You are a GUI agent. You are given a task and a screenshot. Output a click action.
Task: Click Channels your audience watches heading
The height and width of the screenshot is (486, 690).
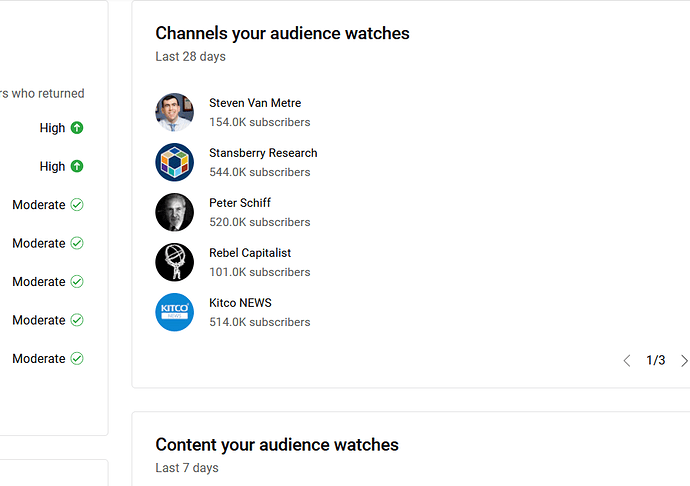[283, 33]
